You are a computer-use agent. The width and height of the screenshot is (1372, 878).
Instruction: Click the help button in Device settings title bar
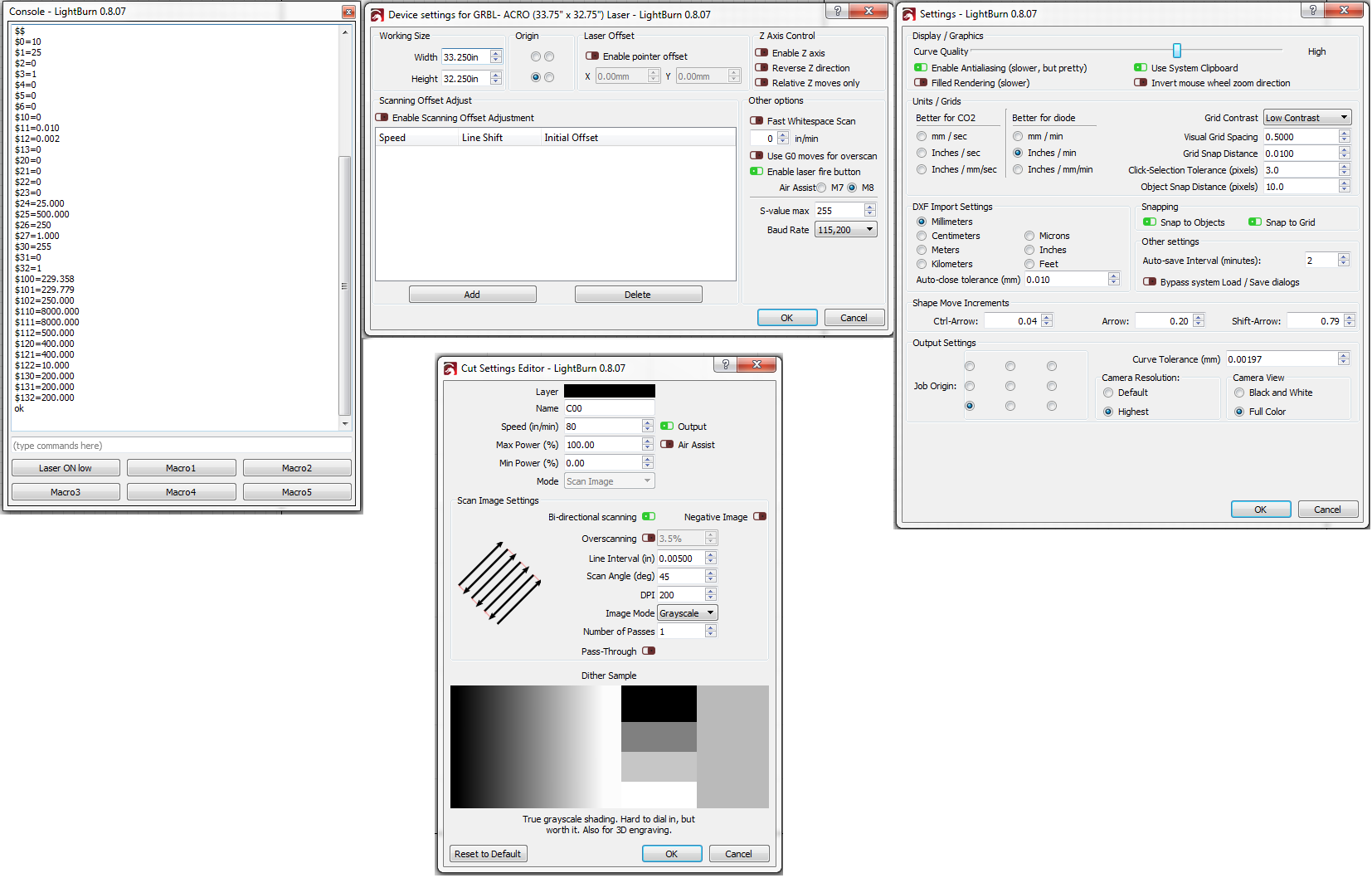pyautogui.click(x=837, y=11)
